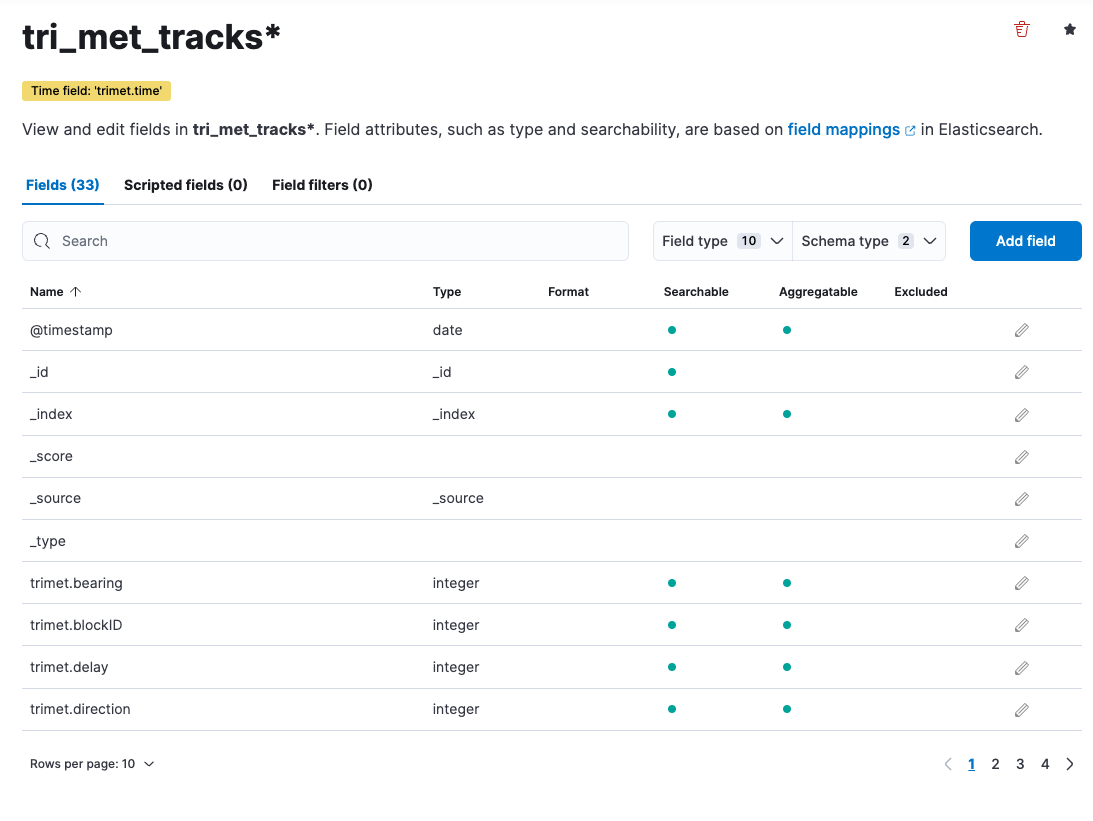Edit the _id field
Image resolution: width=1093 pixels, height=821 pixels.
tap(1021, 372)
